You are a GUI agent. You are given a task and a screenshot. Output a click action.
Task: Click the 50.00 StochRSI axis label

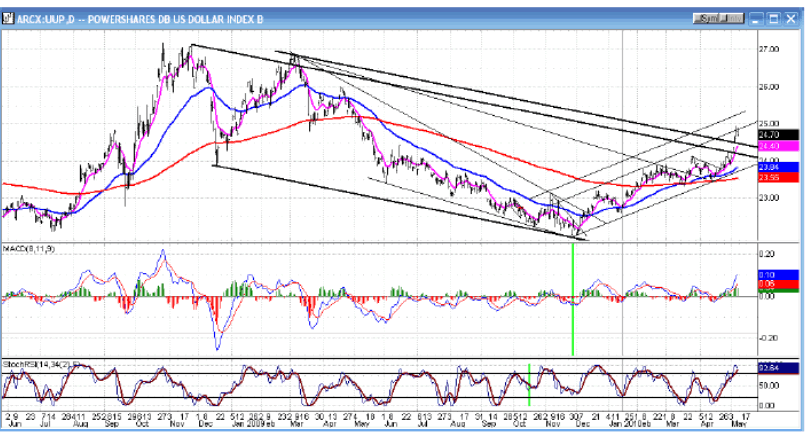click(769, 385)
